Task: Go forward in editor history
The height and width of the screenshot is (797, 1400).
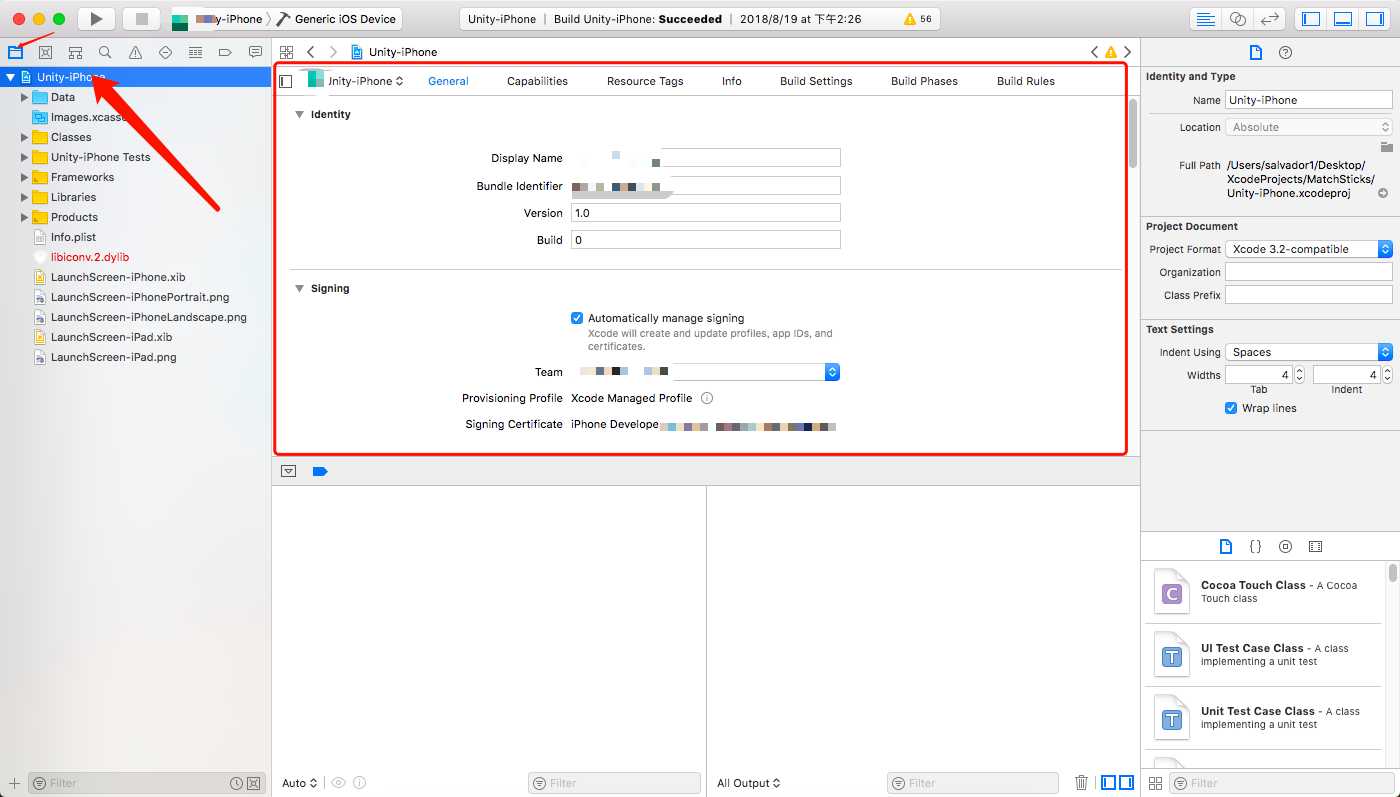Action: pos(333,52)
